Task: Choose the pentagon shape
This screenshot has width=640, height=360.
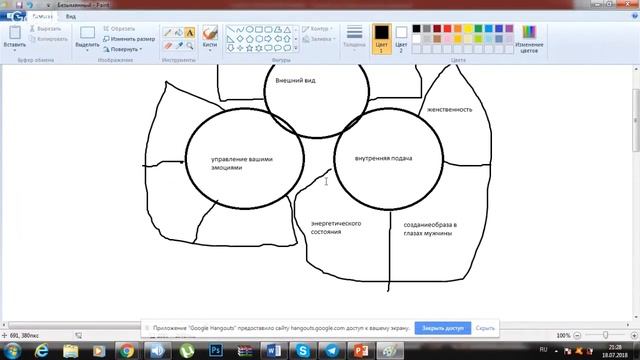Action: 249,39
